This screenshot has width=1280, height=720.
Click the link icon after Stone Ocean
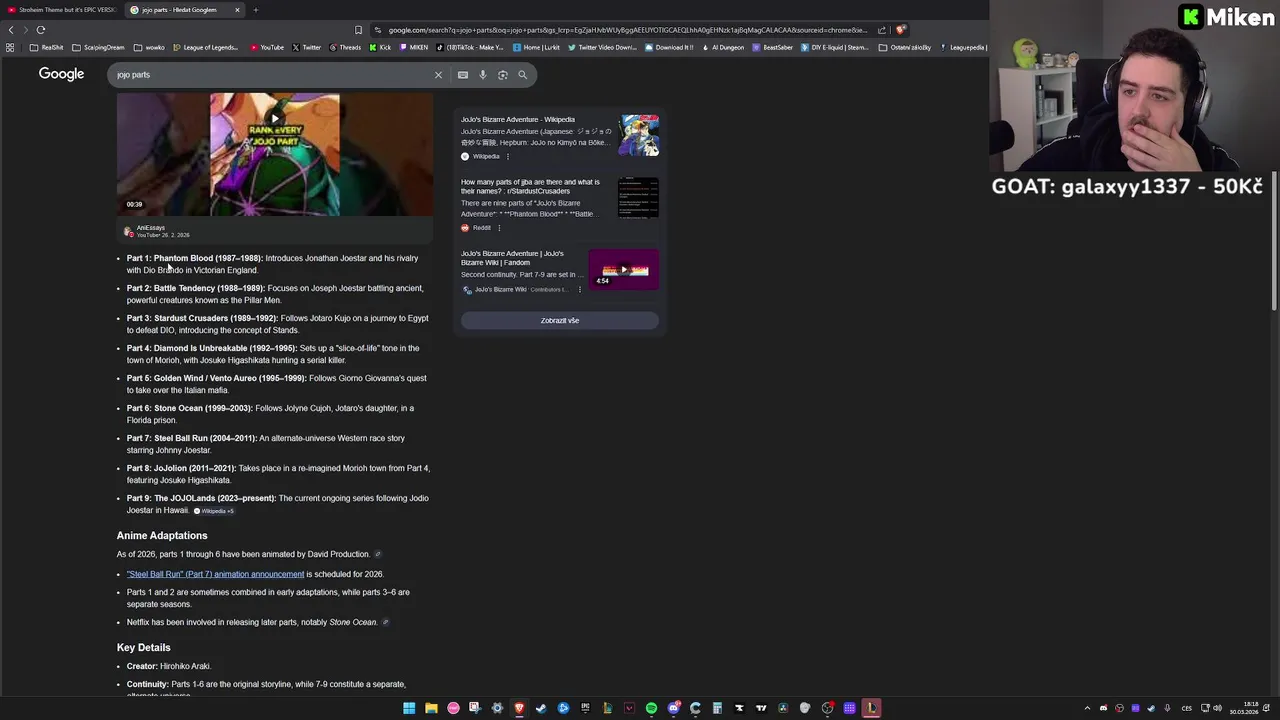point(385,622)
